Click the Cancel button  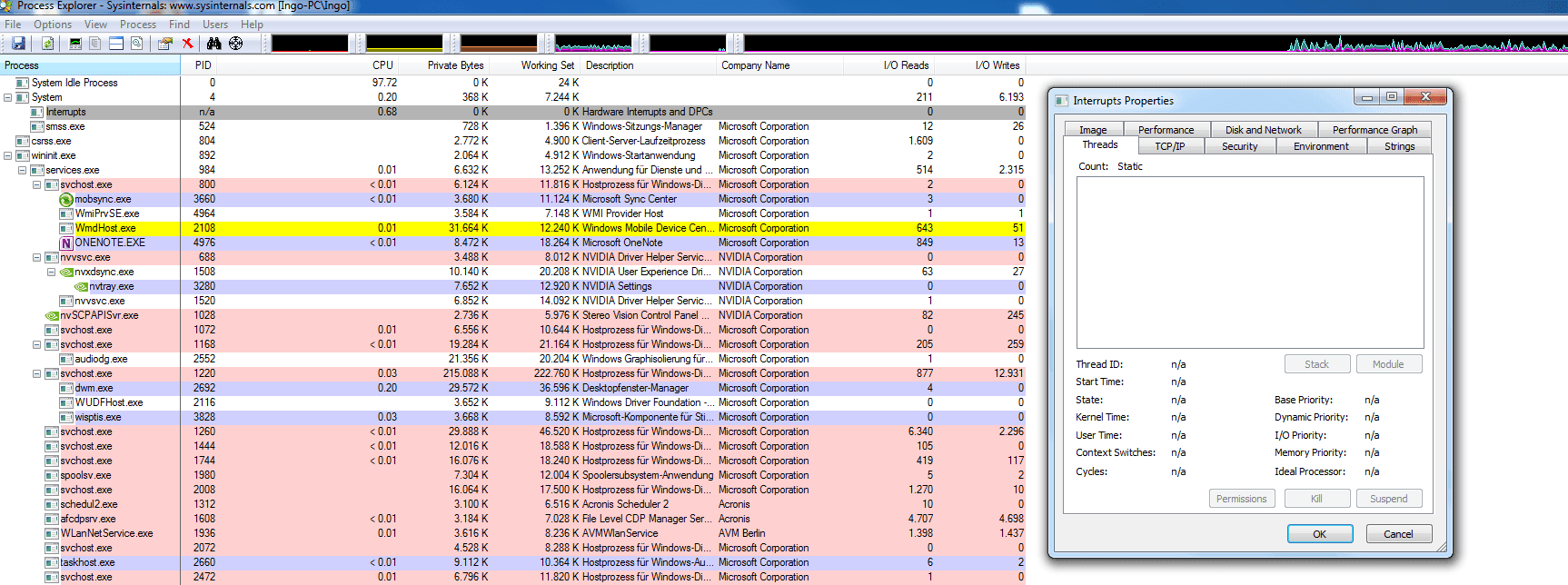point(1399,534)
